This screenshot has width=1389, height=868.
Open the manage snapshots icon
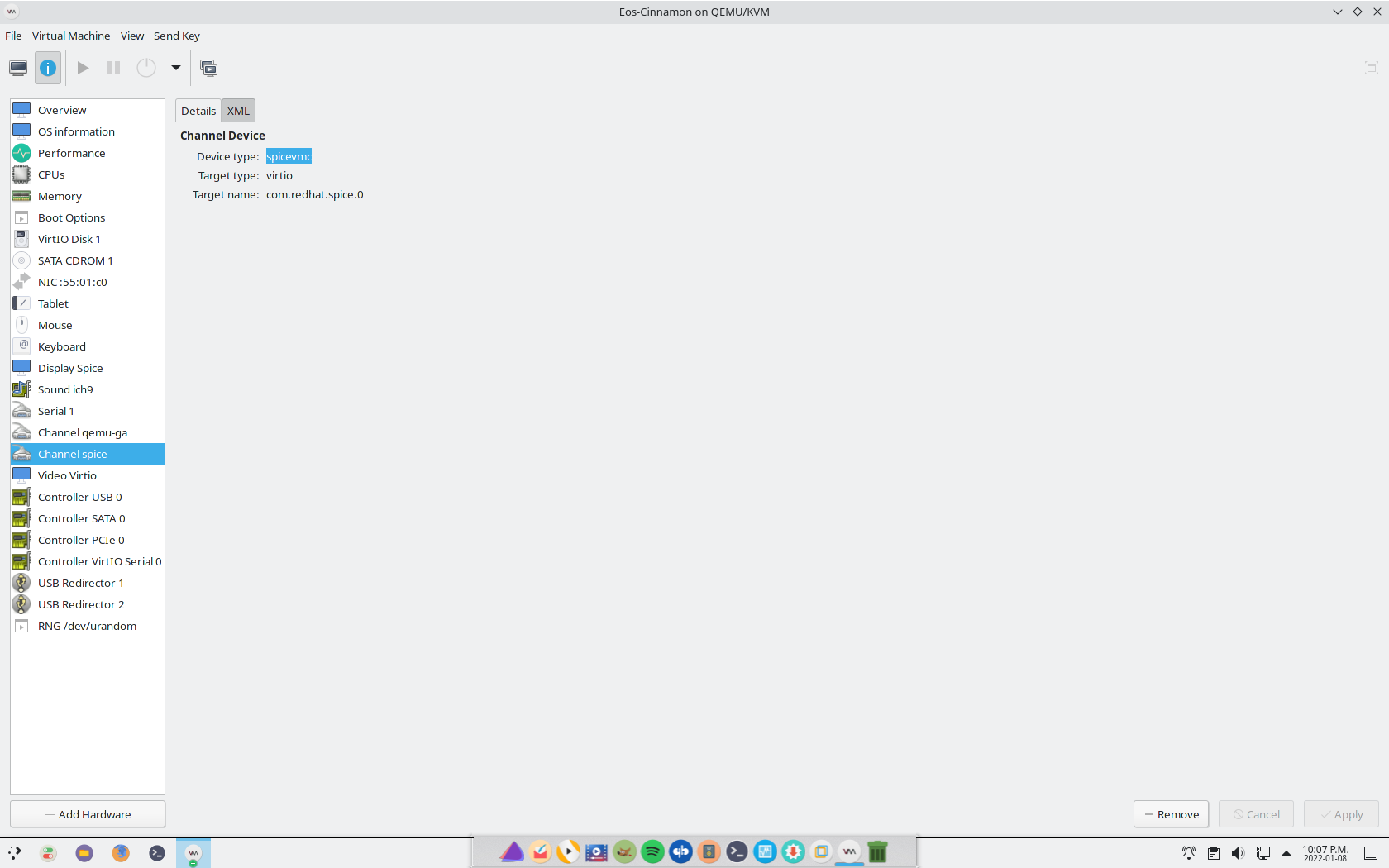pyautogui.click(x=209, y=68)
